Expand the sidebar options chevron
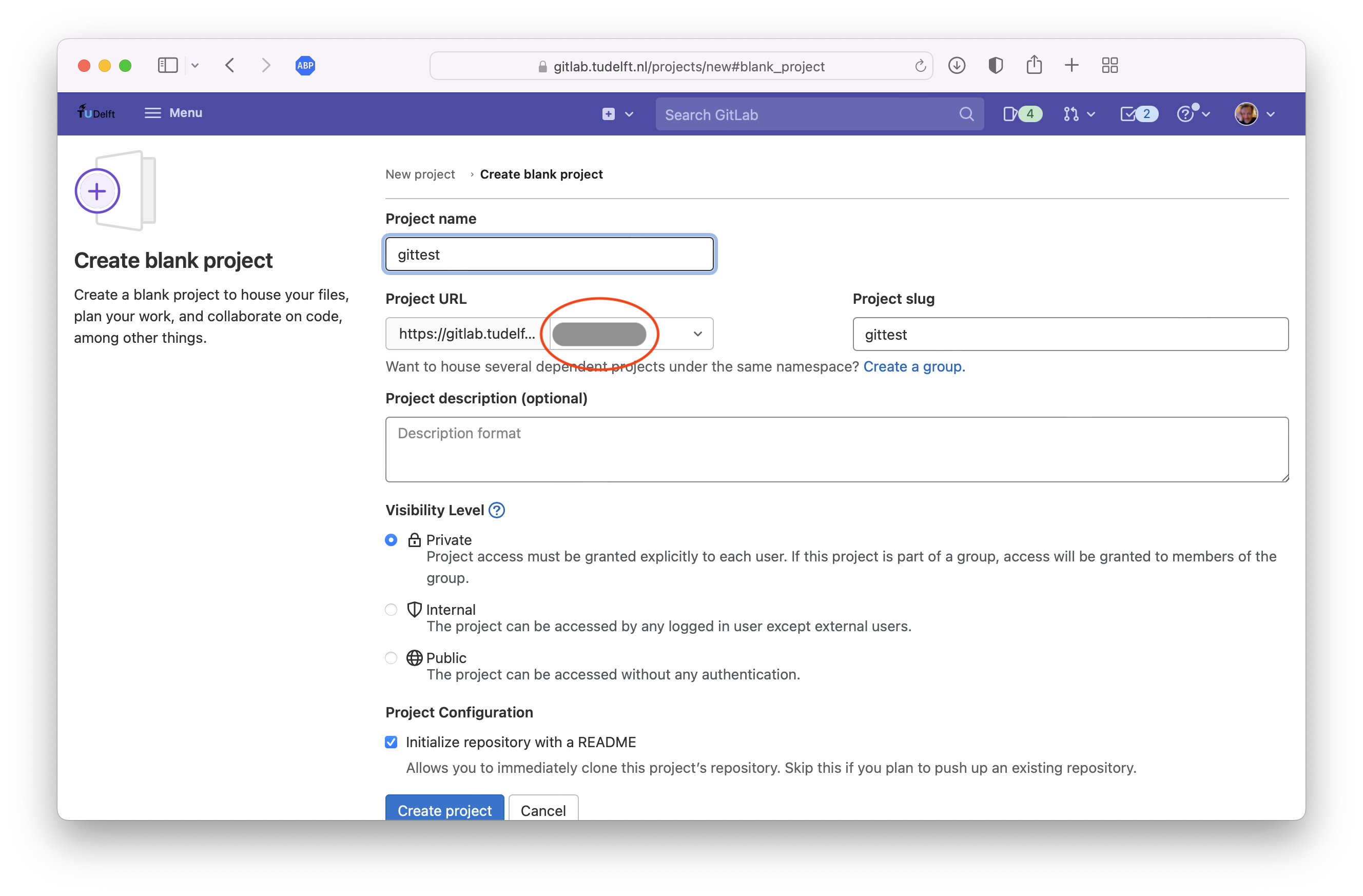Image resolution: width=1363 pixels, height=896 pixels. click(194, 65)
